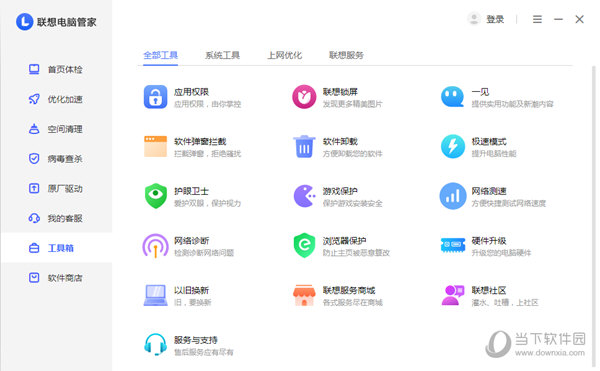Image resolution: width=600 pixels, height=371 pixels.
Task: Click the 硬件升级 title text
Action: (x=489, y=241)
